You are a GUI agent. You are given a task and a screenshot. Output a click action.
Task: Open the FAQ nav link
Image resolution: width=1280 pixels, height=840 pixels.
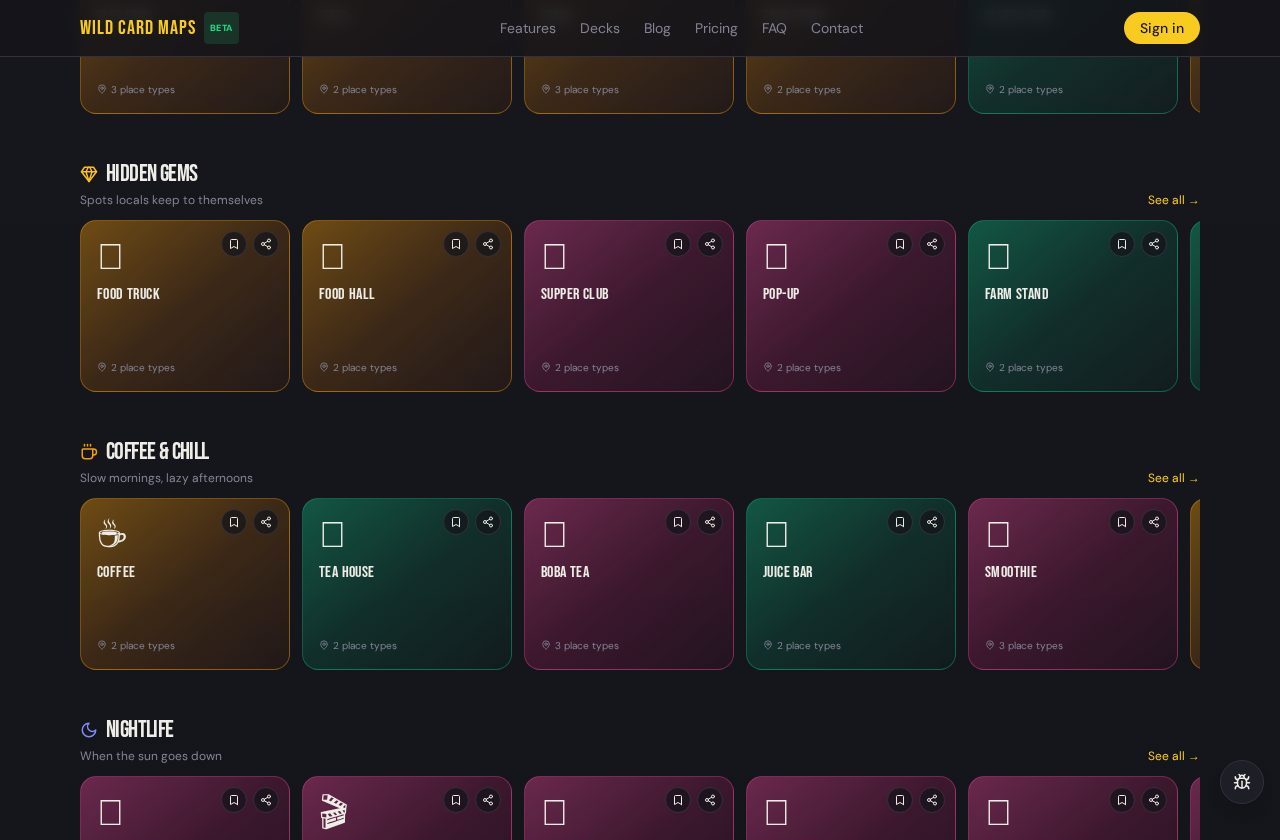click(x=774, y=28)
